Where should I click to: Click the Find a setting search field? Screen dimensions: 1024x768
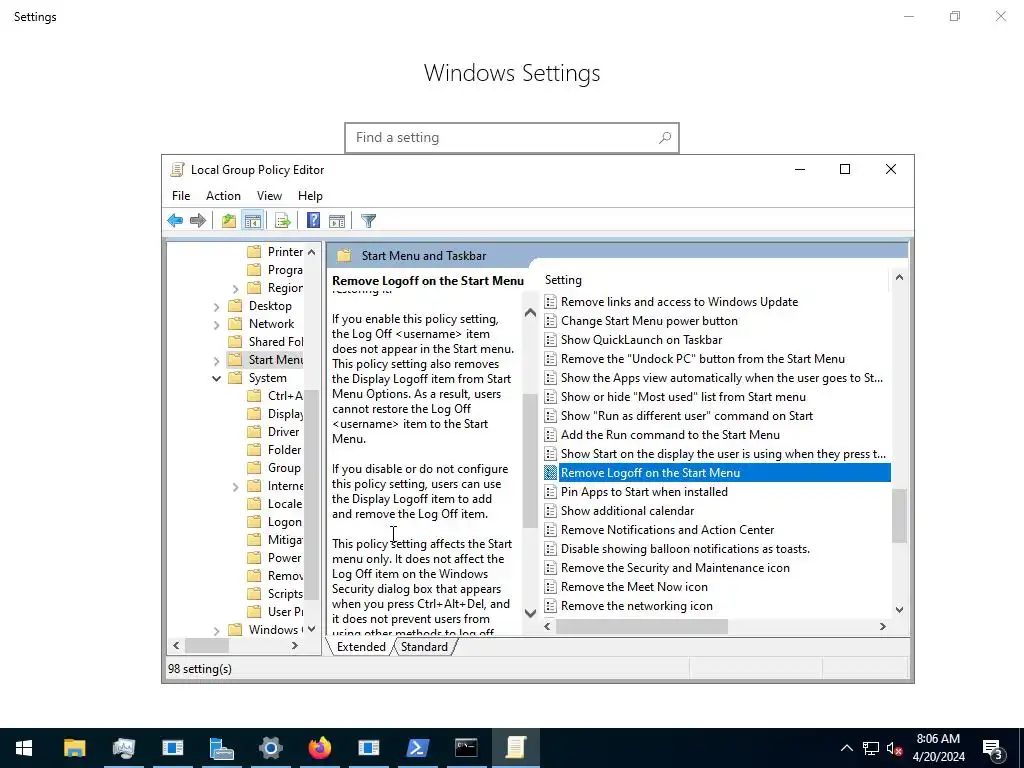pyautogui.click(x=512, y=138)
